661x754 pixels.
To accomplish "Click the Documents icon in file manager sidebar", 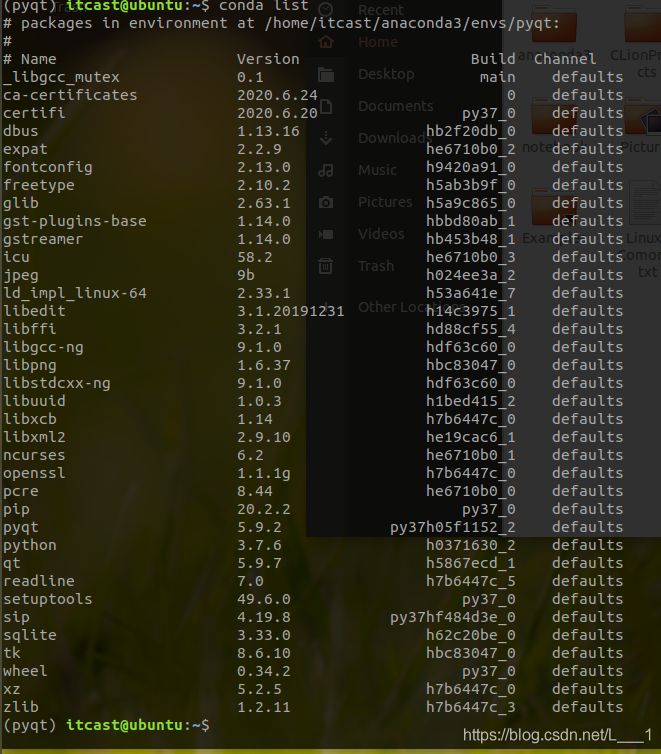I will coord(326,106).
